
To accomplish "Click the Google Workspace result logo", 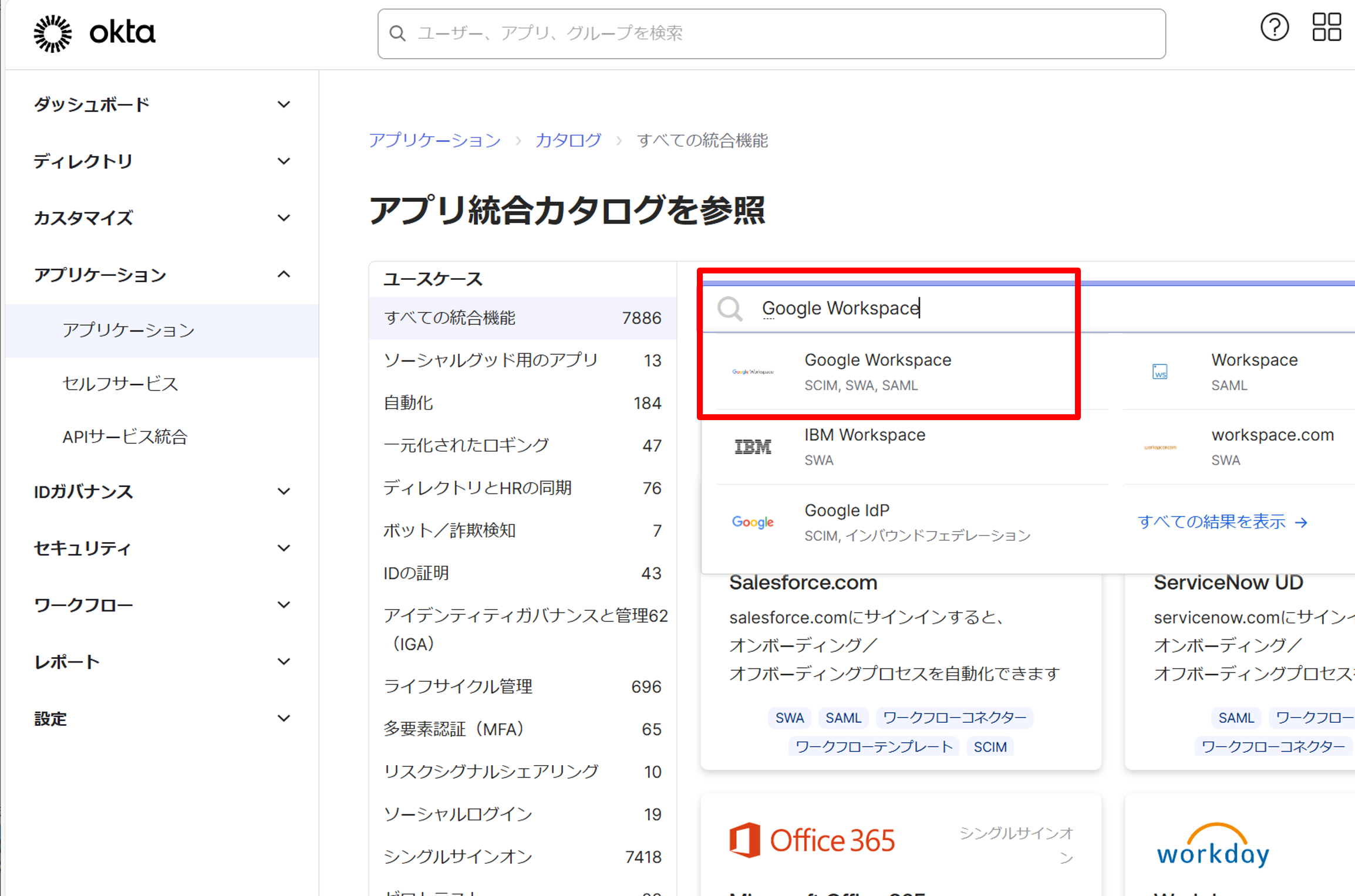I will 753,372.
